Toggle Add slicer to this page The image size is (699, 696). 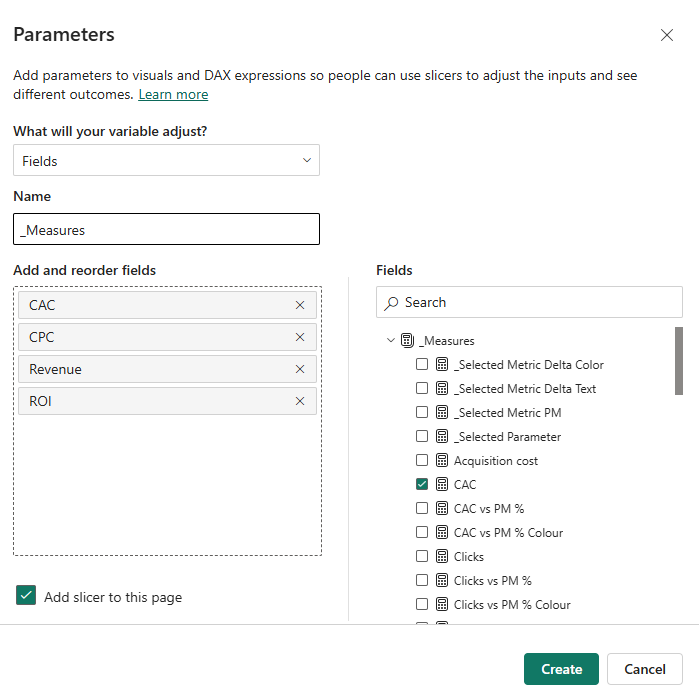click(x=26, y=596)
